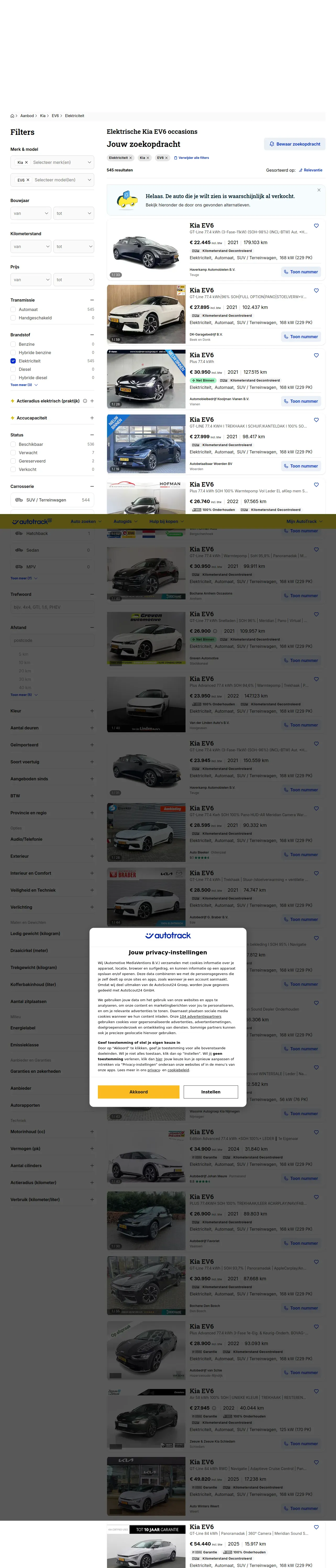Check the Handgeschakeld checkbox
336x1568 pixels.
click(13, 318)
